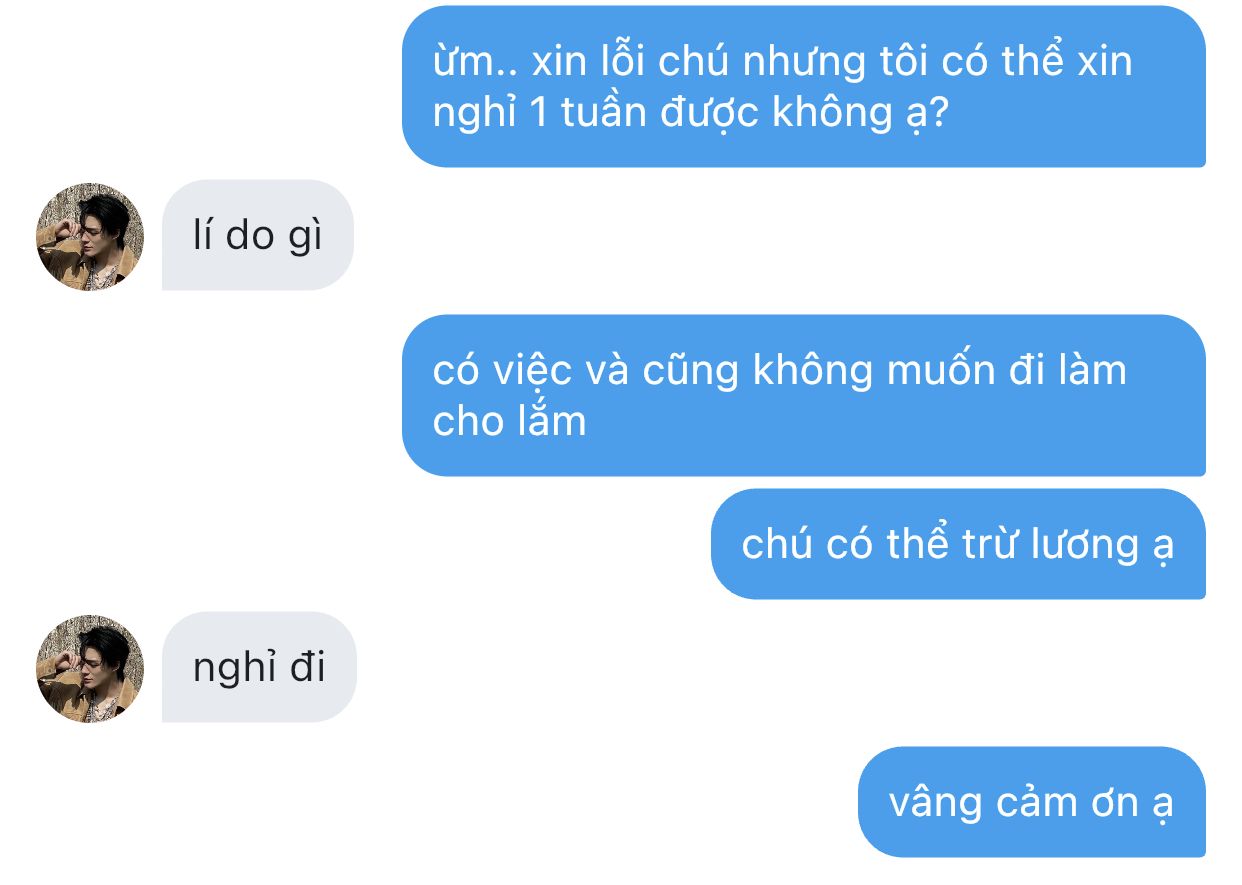Select the gray "lí do gì" message bubble
This screenshot has width=1242, height=885.
(x=258, y=235)
